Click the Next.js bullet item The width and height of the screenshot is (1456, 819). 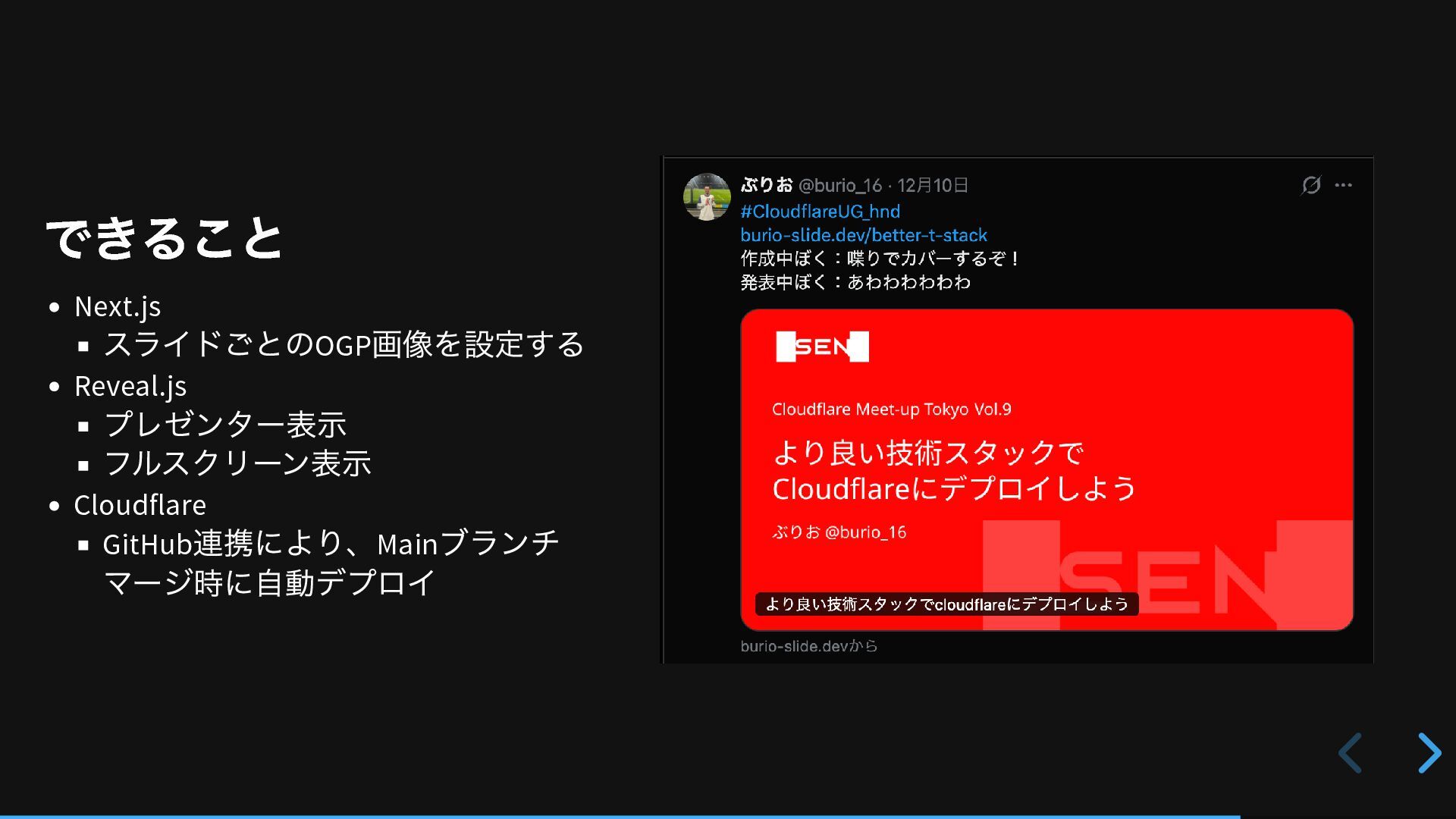click(118, 306)
